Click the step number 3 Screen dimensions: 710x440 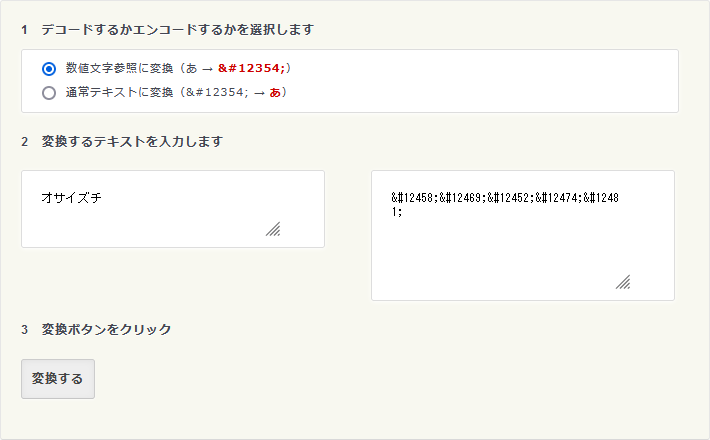coord(24,330)
